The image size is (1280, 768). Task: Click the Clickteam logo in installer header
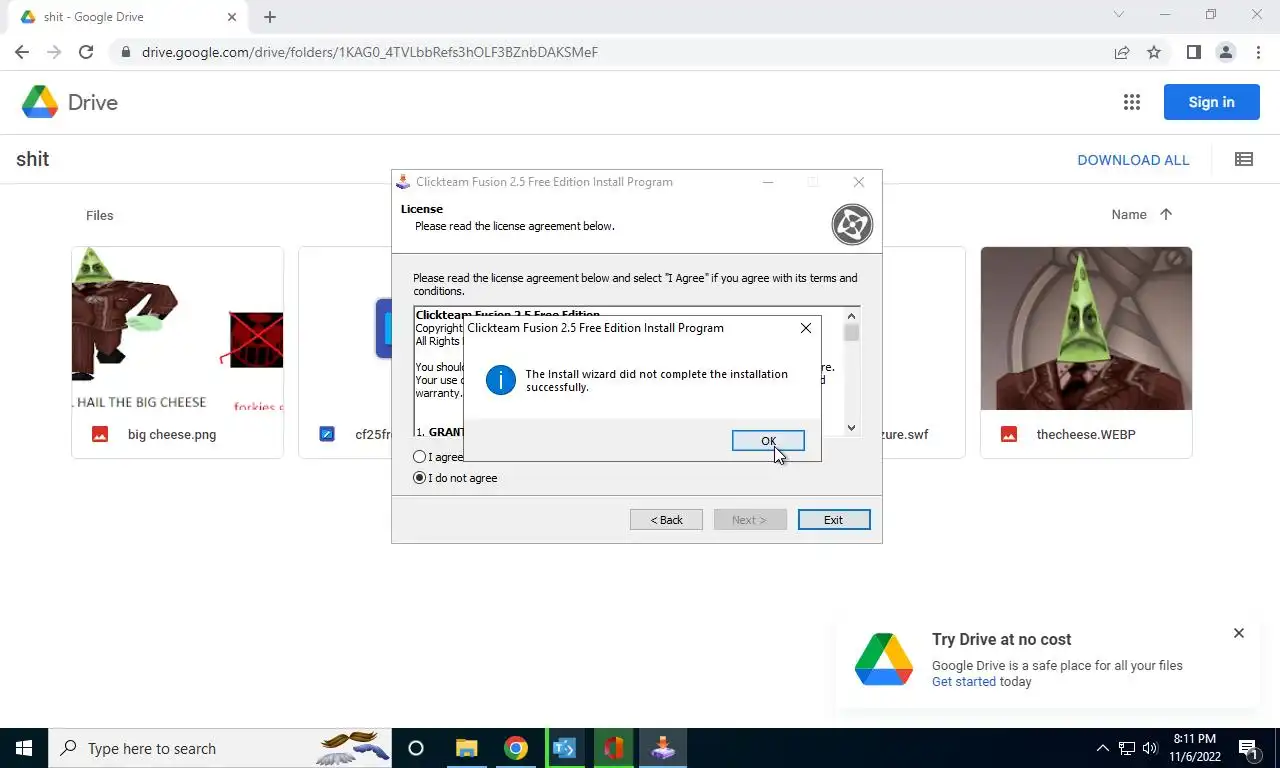coord(852,225)
